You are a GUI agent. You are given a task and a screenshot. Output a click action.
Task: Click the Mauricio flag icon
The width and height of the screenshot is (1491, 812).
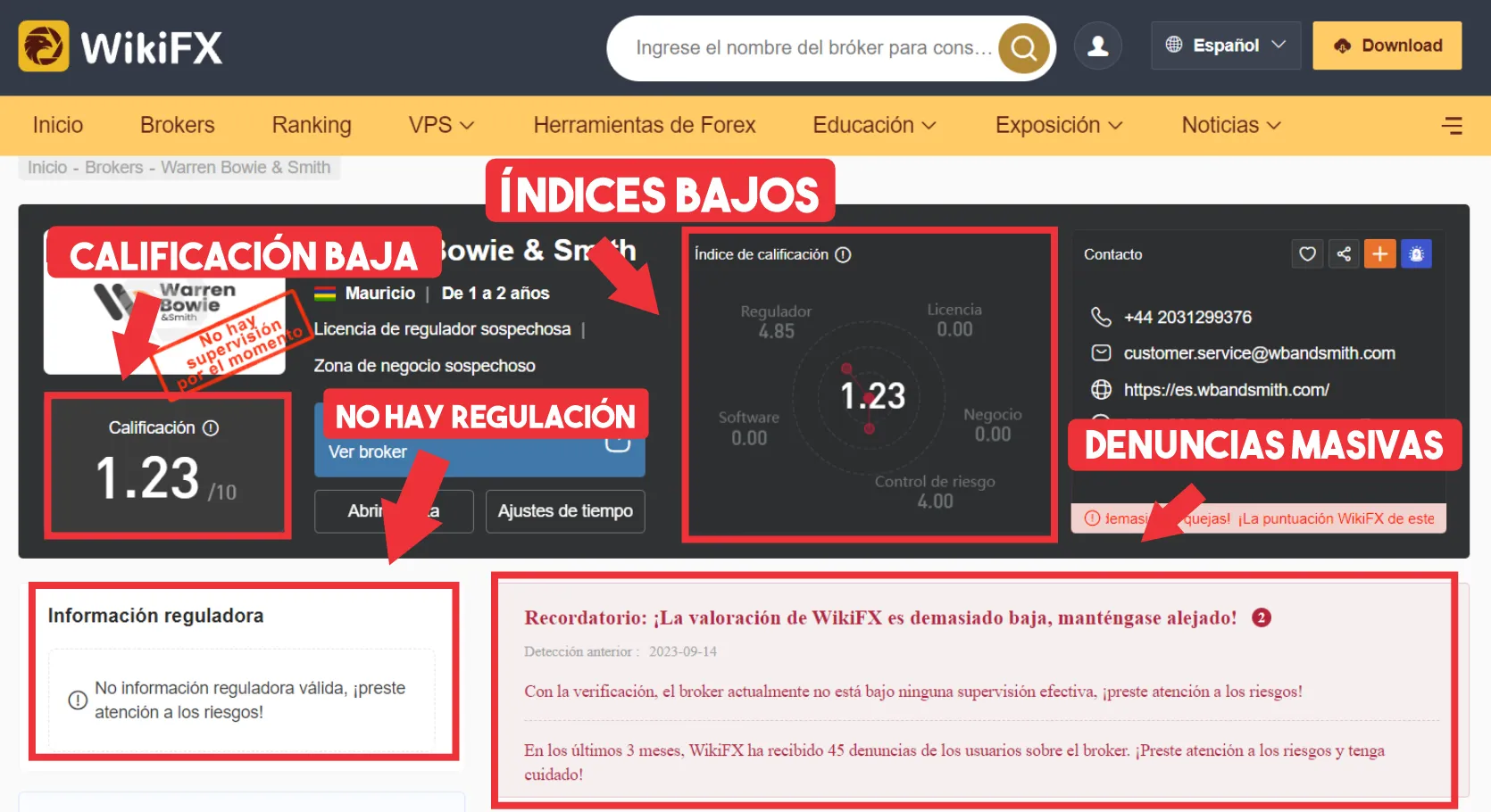(x=325, y=294)
